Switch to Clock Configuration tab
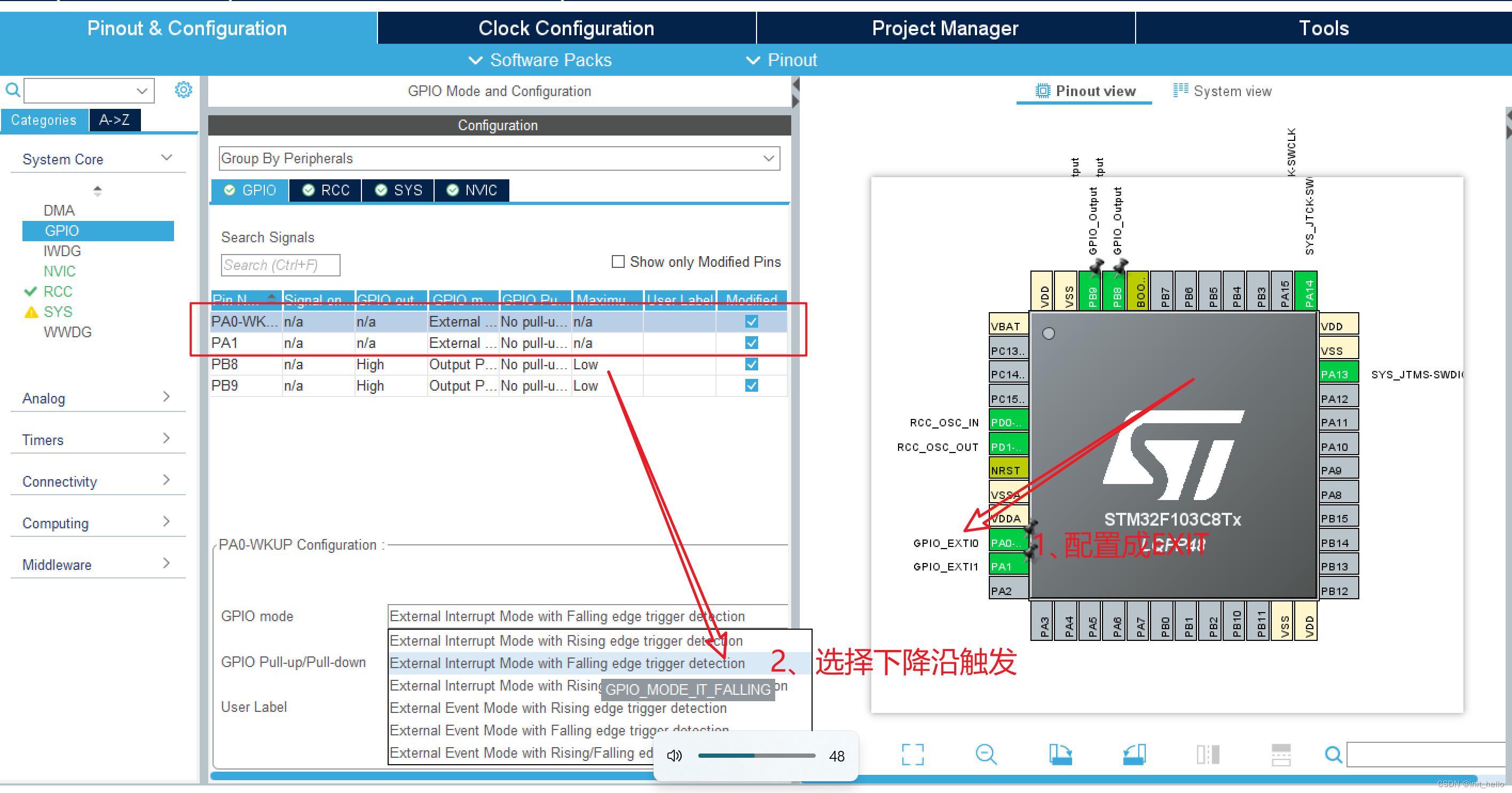The image size is (1512, 793). pyautogui.click(x=566, y=28)
